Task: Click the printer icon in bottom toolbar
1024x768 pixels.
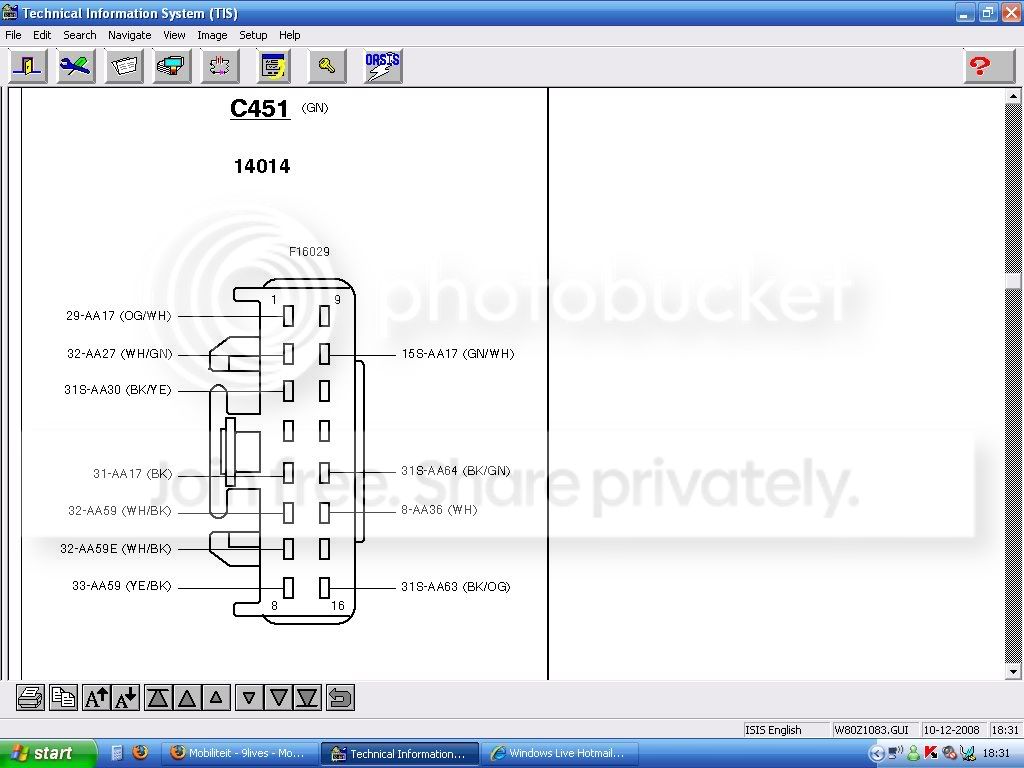Action: tap(31, 698)
